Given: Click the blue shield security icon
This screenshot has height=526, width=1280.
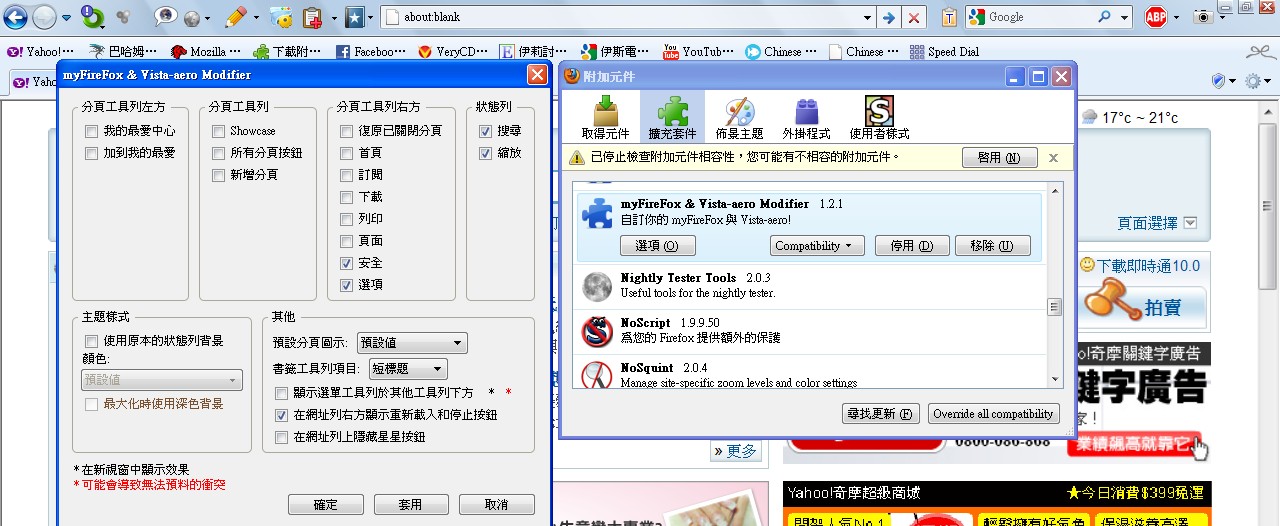Looking at the screenshot, I should pyautogui.click(x=1218, y=81).
